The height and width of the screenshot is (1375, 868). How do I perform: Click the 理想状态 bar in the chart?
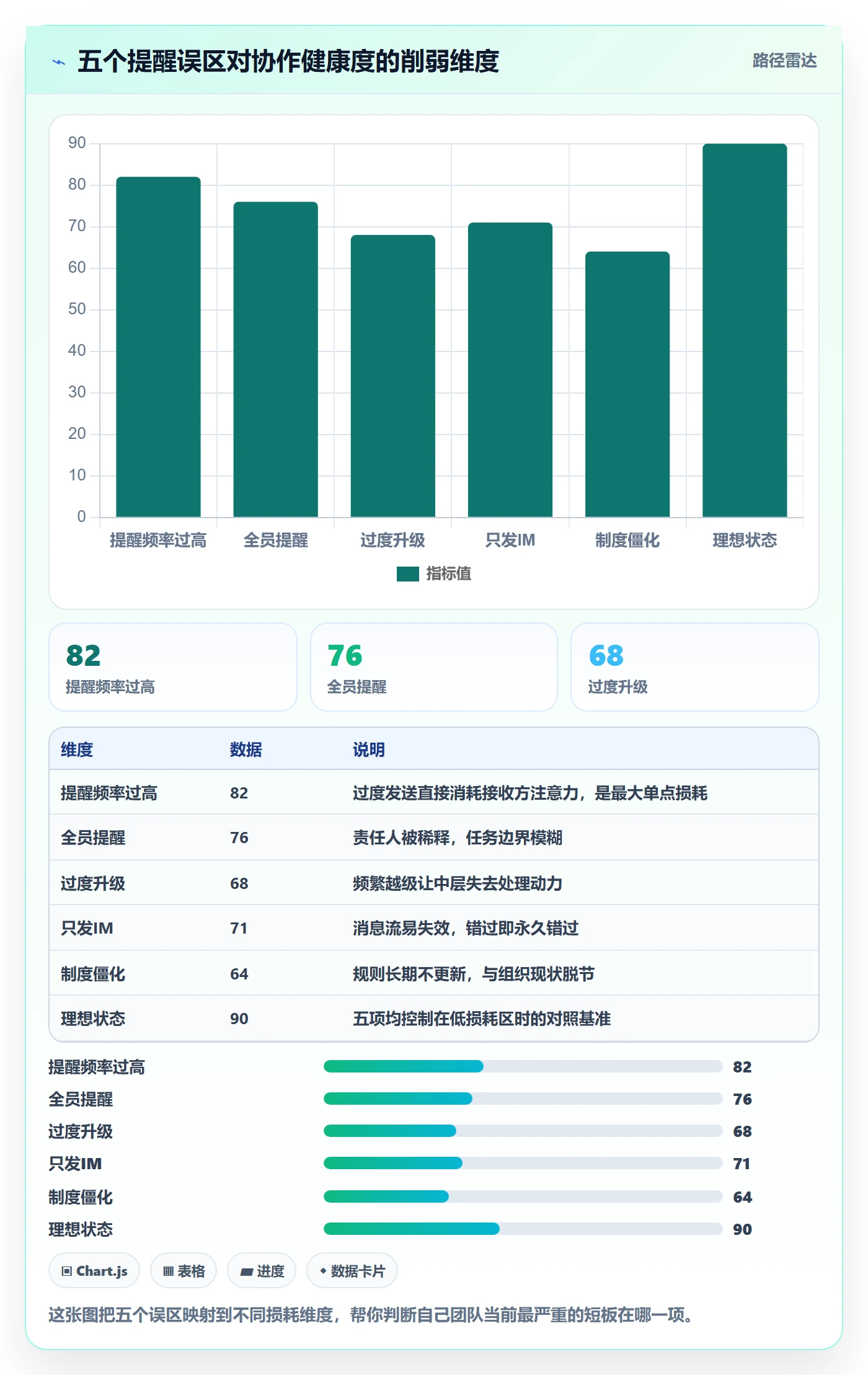(745, 330)
